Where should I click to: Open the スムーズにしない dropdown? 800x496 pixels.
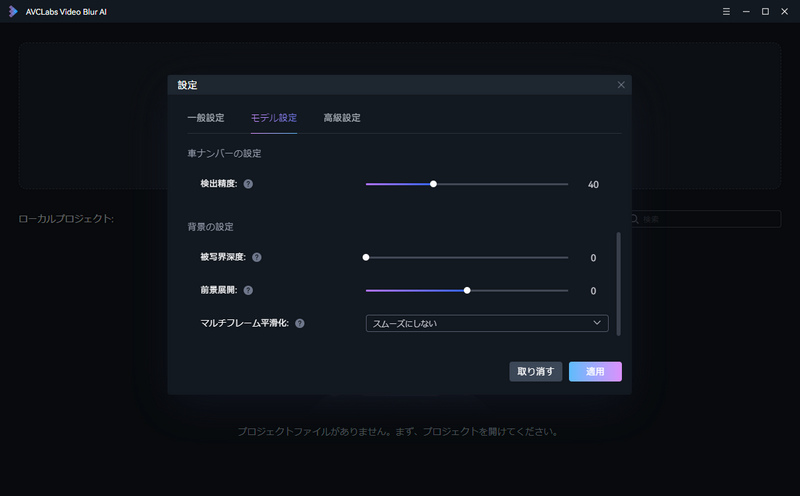click(x=487, y=323)
